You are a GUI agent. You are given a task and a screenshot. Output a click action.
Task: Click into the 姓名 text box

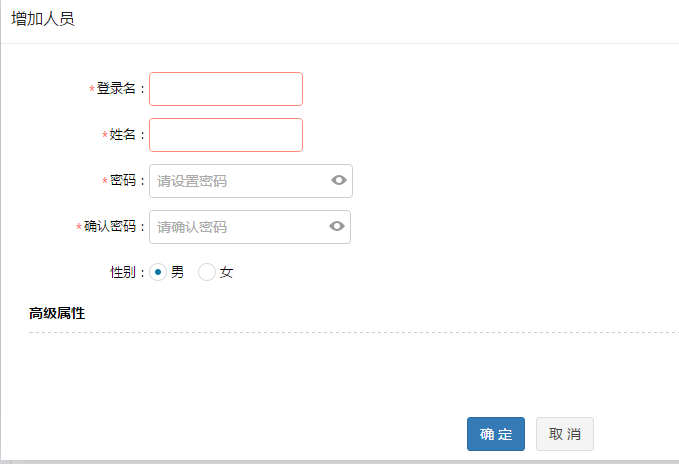[x=225, y=135]
